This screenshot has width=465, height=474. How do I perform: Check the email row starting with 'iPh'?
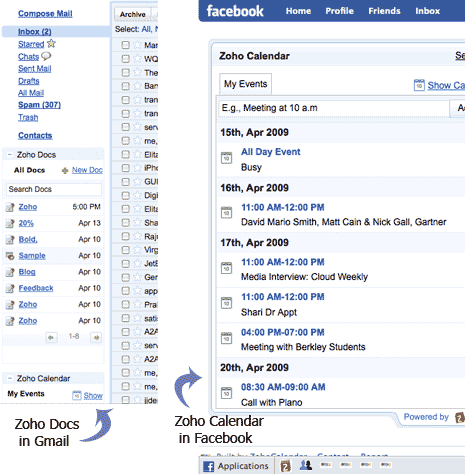coord(125,168)
